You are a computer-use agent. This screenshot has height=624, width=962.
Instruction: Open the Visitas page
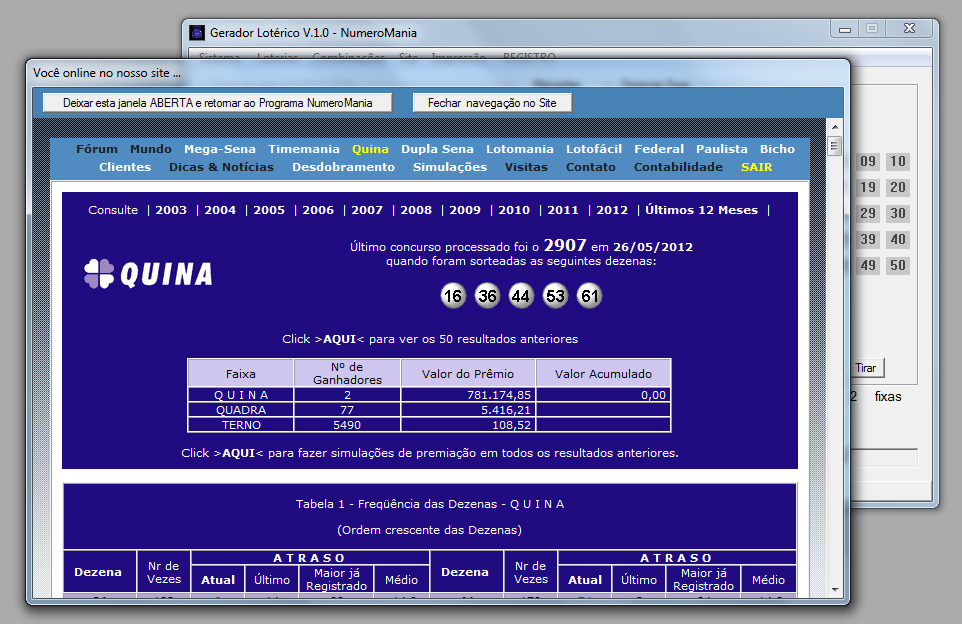526,167
